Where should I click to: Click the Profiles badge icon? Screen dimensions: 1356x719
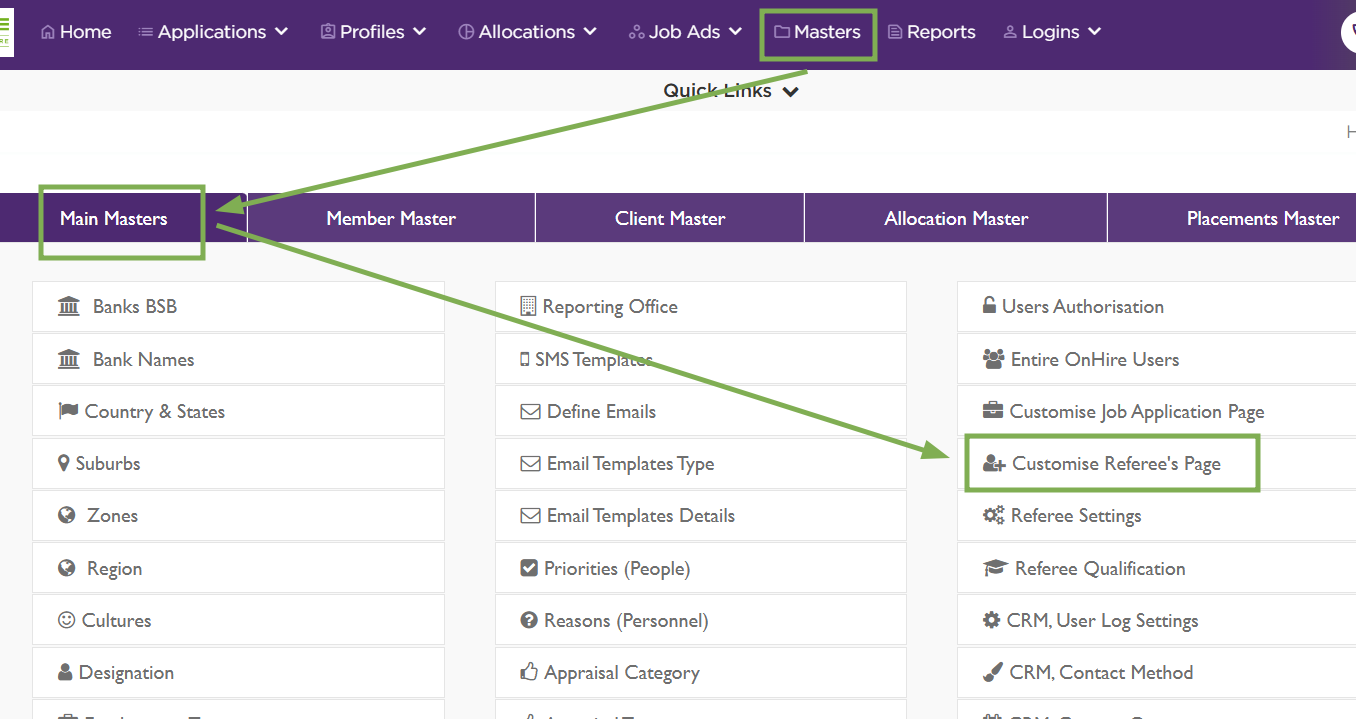click(x=328, y=32)
